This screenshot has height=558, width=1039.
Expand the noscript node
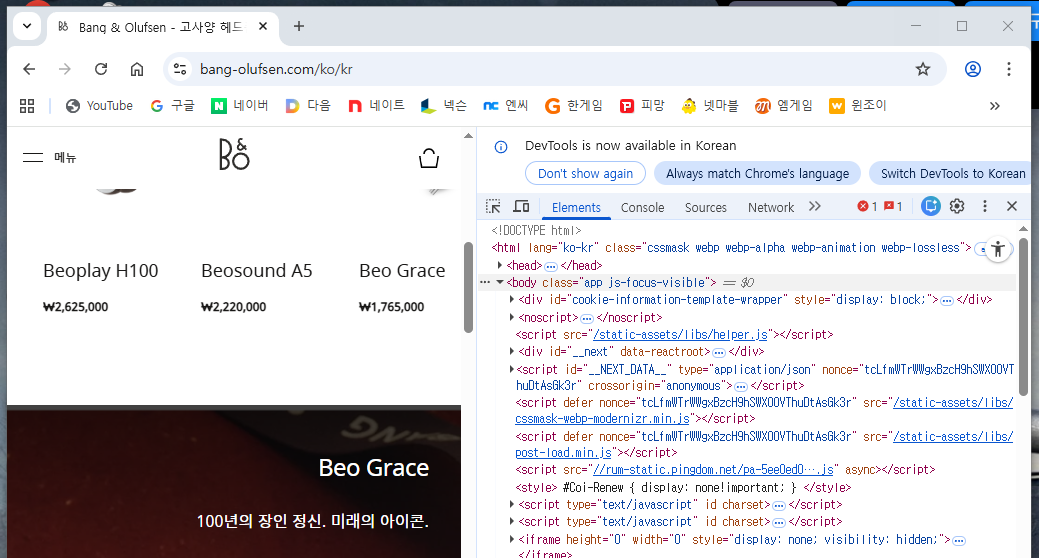(512, 317)
